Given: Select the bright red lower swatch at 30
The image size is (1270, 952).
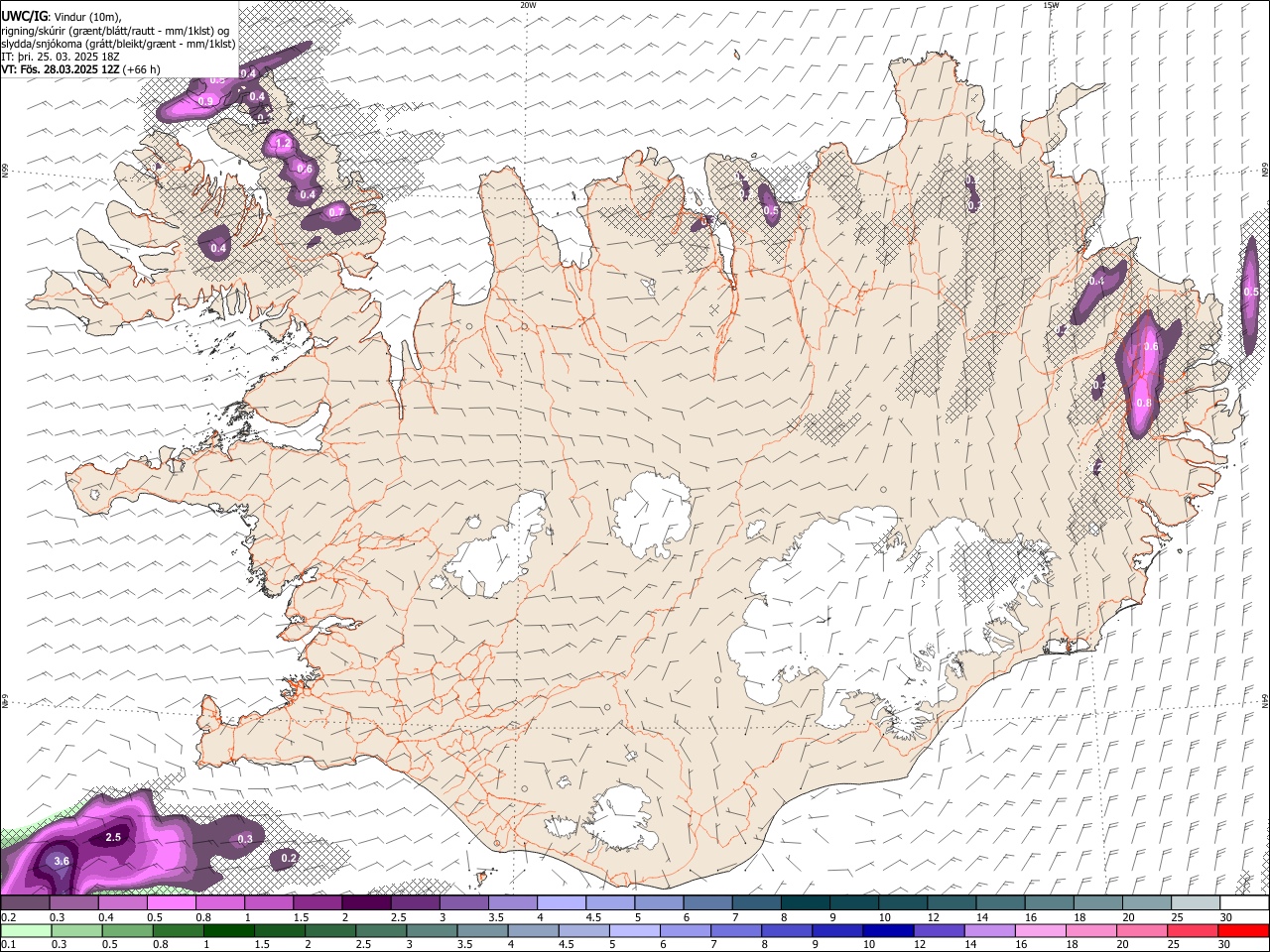Looking at the screenshot, I should (x=1244, y=930).
